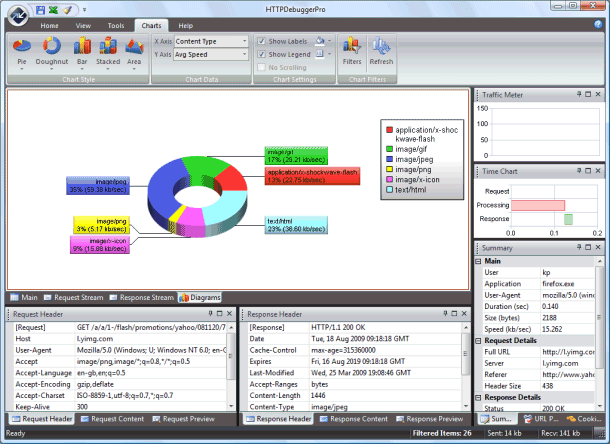Click the broom clear icon in quick access toolbar
This screenshot has height=444, width=610.
tap(67, 10)
